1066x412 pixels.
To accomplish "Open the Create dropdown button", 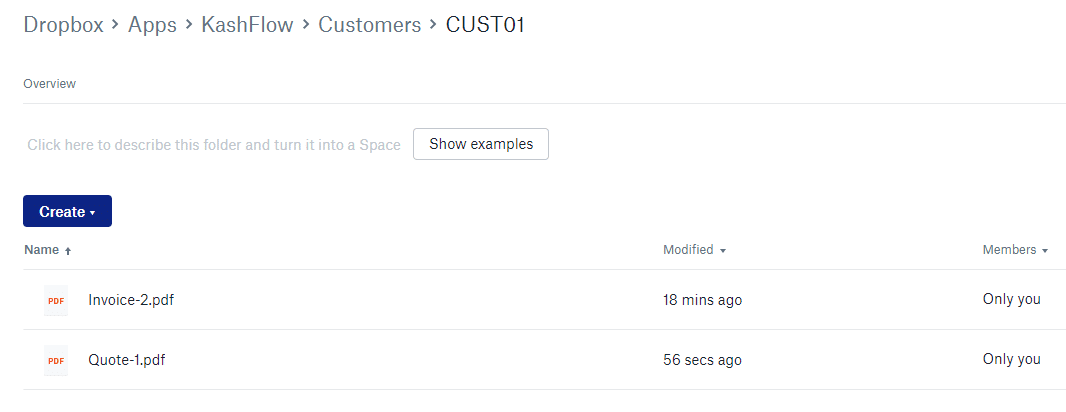I will tap(67, 211).
